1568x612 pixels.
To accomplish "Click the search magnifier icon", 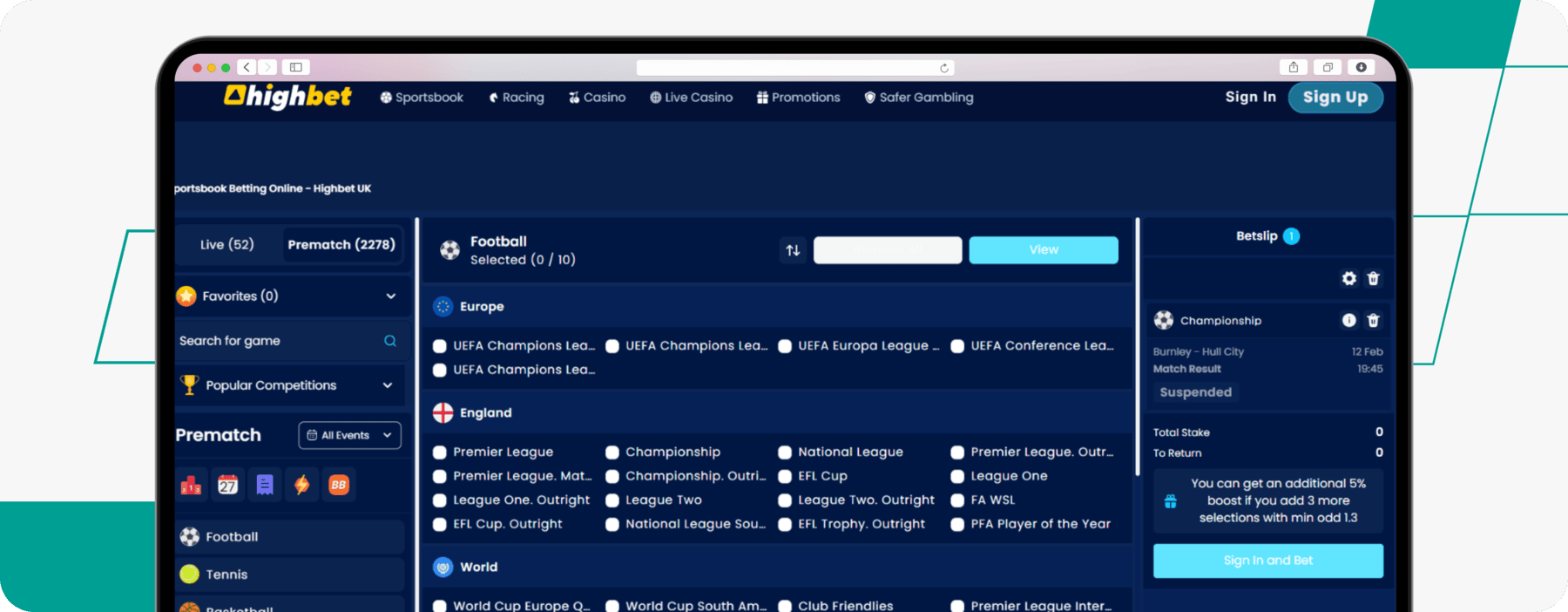I will [x=390, y=341].
